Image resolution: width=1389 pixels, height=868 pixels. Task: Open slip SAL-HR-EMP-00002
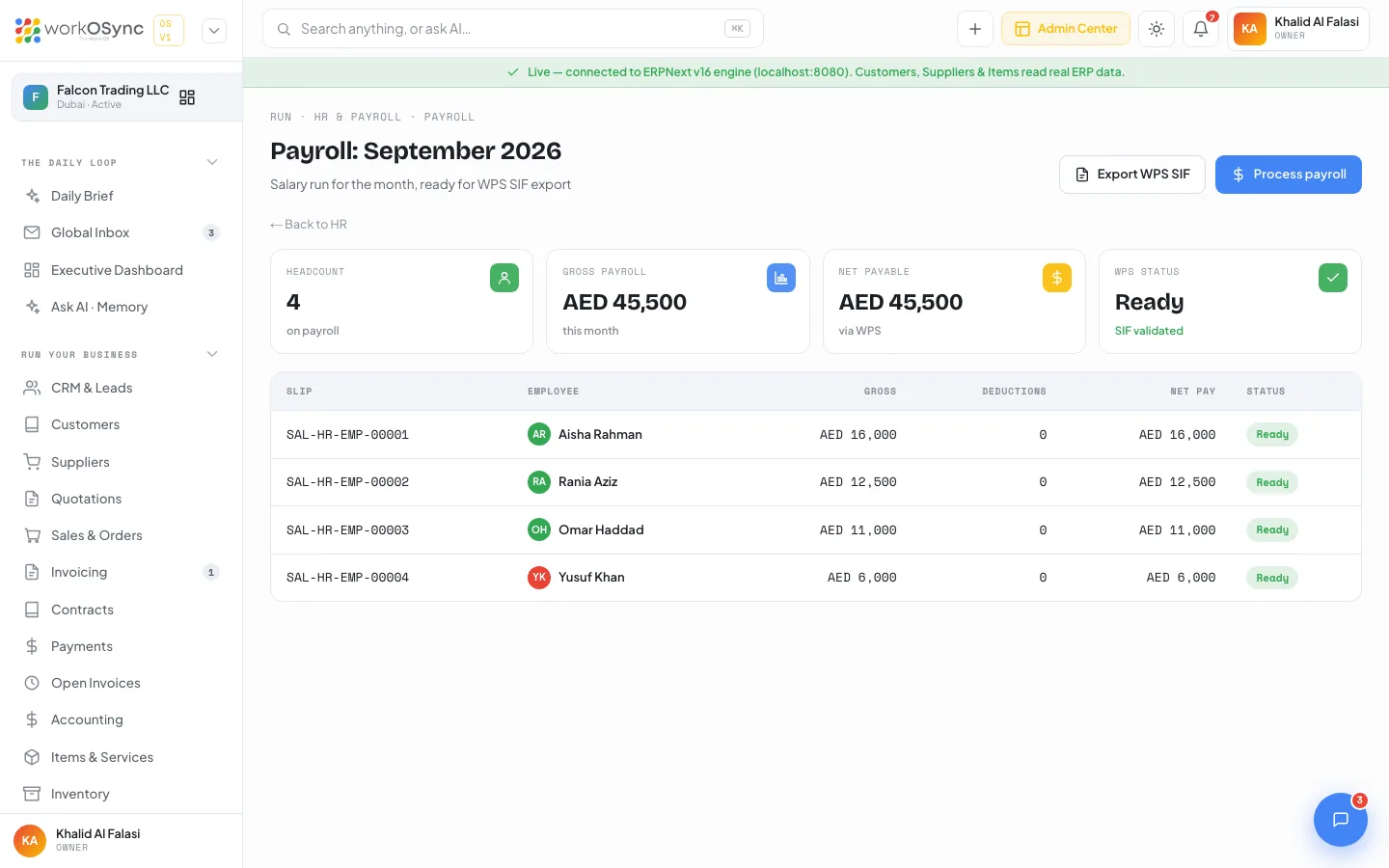click(347, 482)
